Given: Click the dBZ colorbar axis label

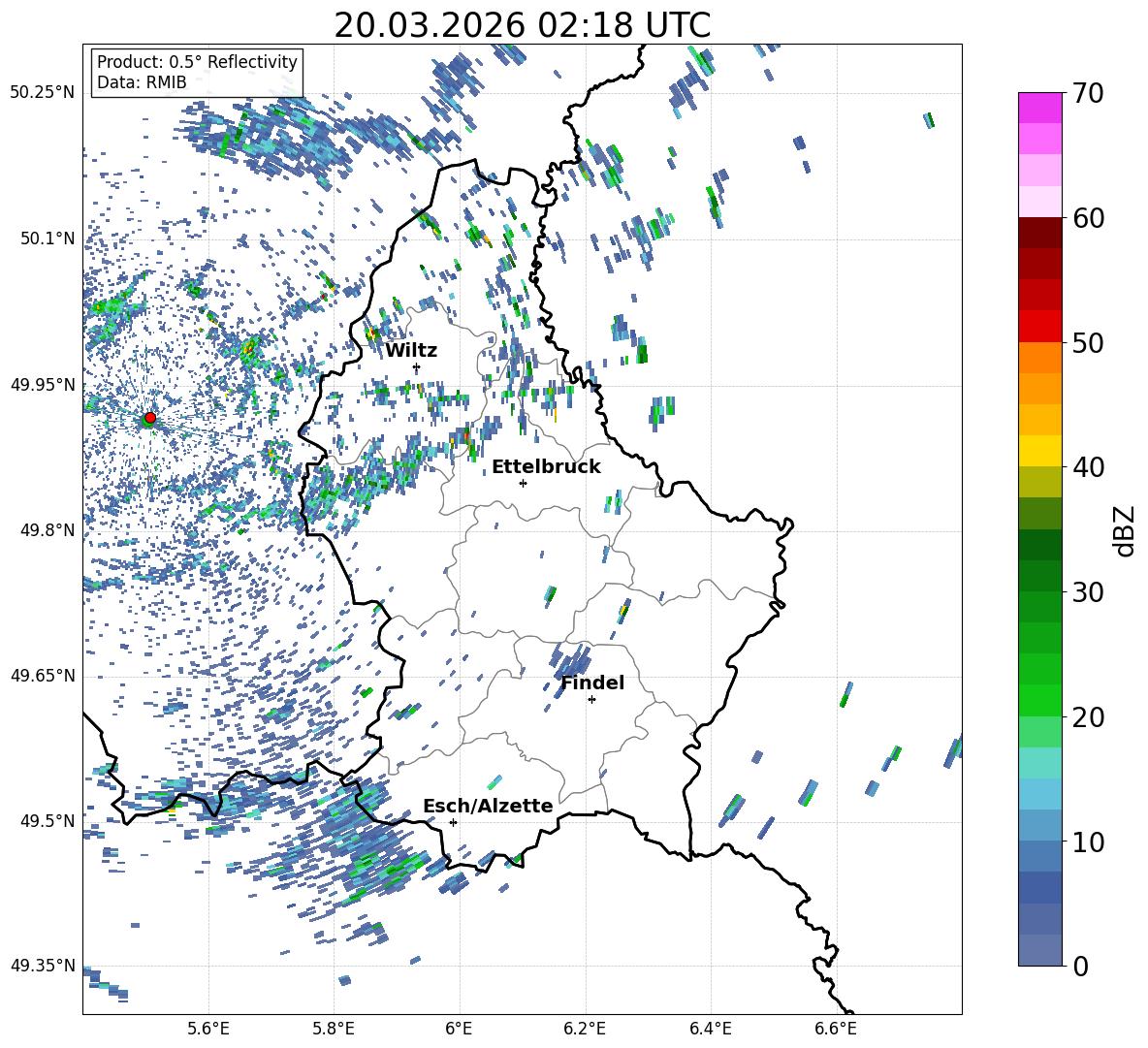Looking at the screenshot, I should coord(1125,531).
